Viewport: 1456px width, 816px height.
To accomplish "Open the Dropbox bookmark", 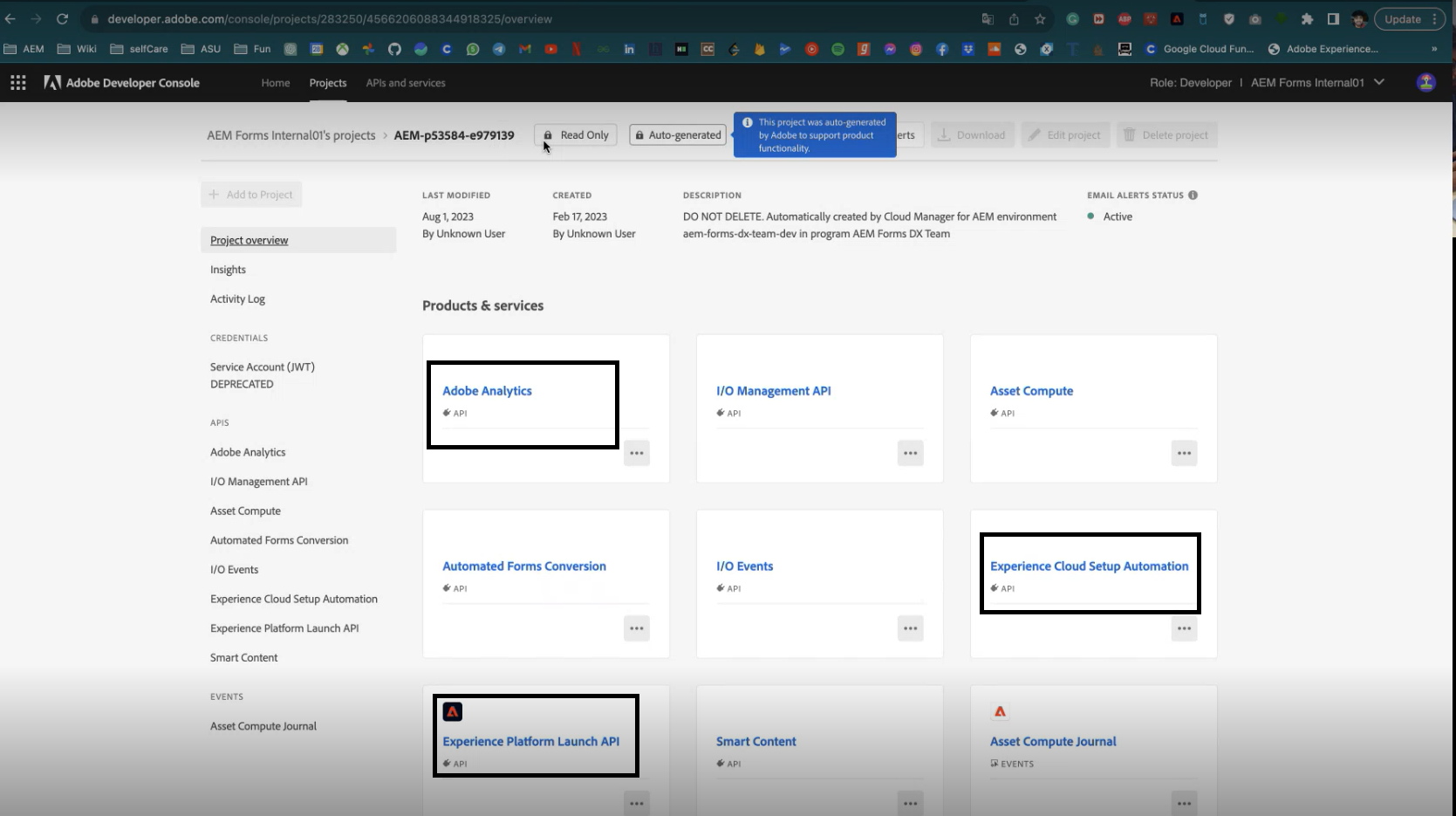I will [x=968, y=49].
